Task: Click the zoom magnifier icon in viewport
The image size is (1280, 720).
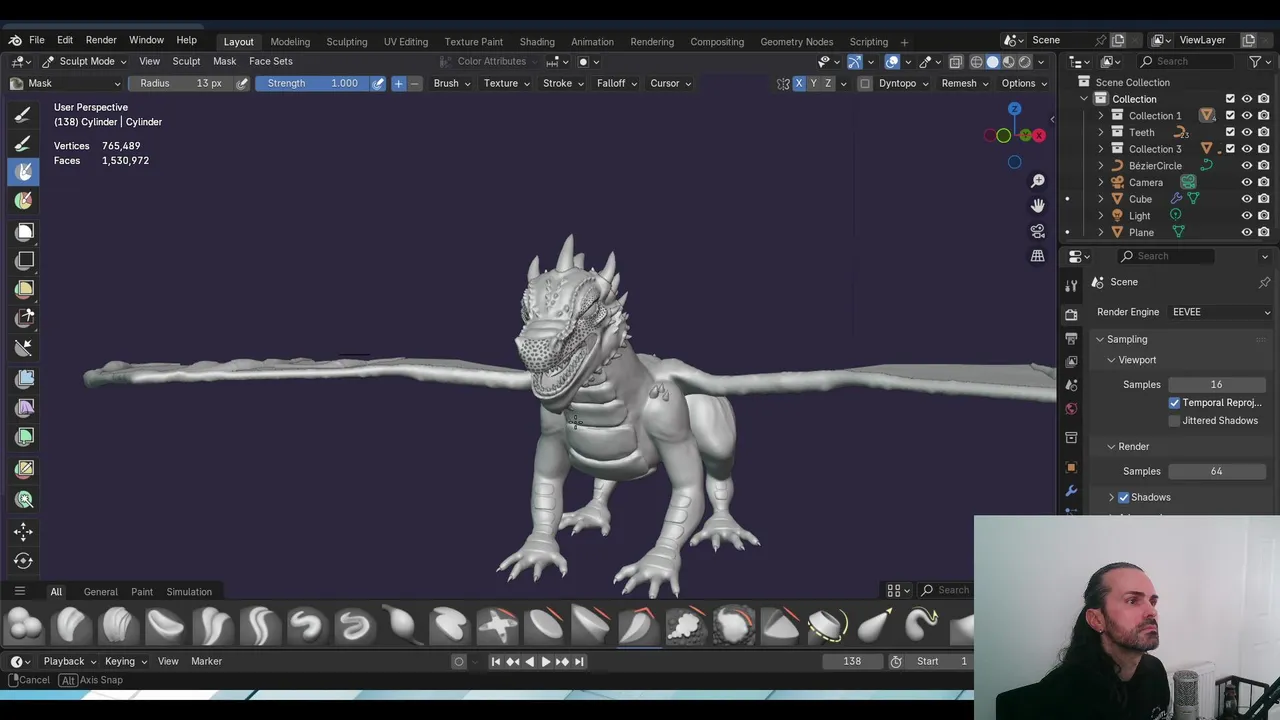Action: click(x=1038, y=181)
